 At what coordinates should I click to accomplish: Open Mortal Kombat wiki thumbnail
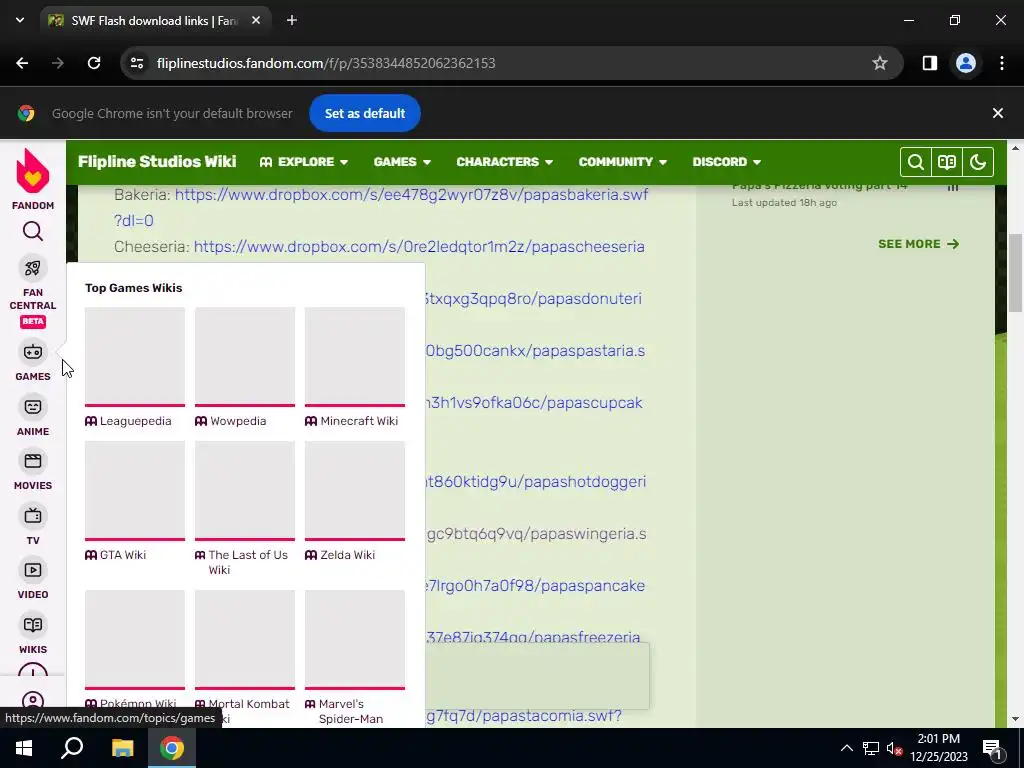245,640
